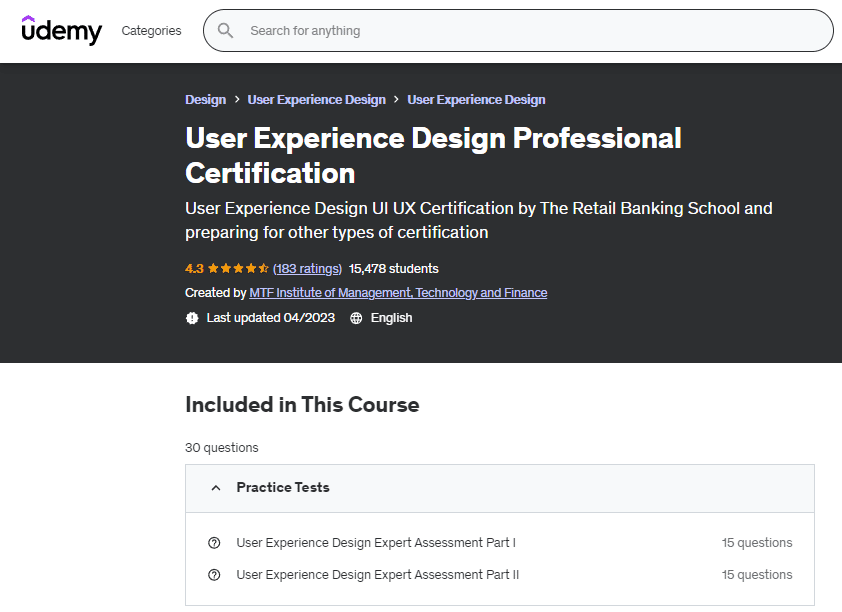Image resolution: width=842 pixels, height=612 pixels.
Task: Click the chevron right after Design breadcrumb
Action: tap(237, 100)
